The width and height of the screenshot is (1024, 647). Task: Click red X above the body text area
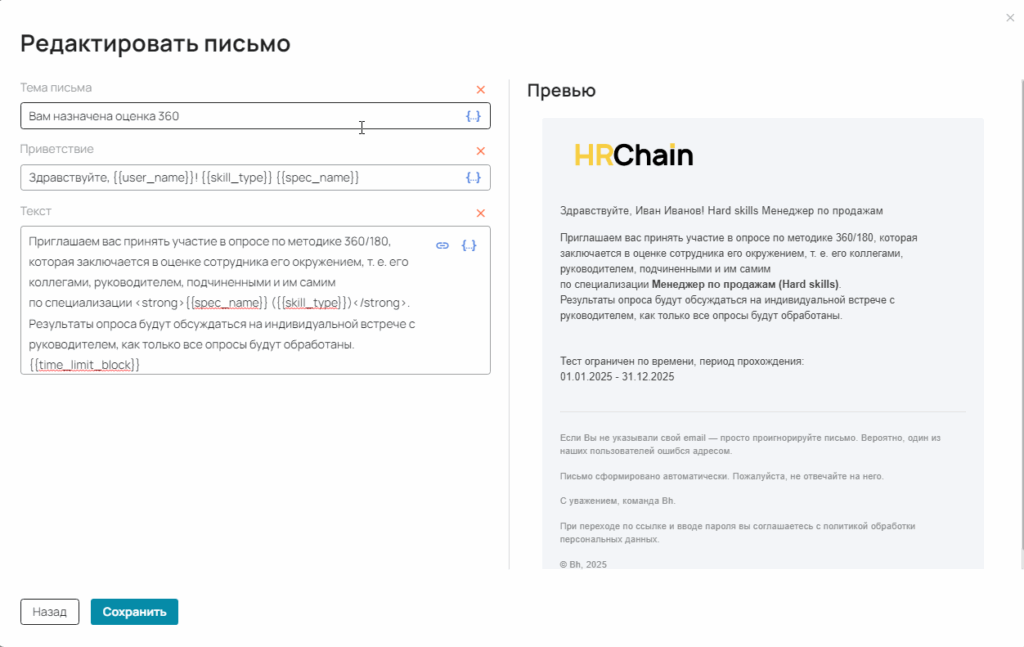[x=480, y=213]
